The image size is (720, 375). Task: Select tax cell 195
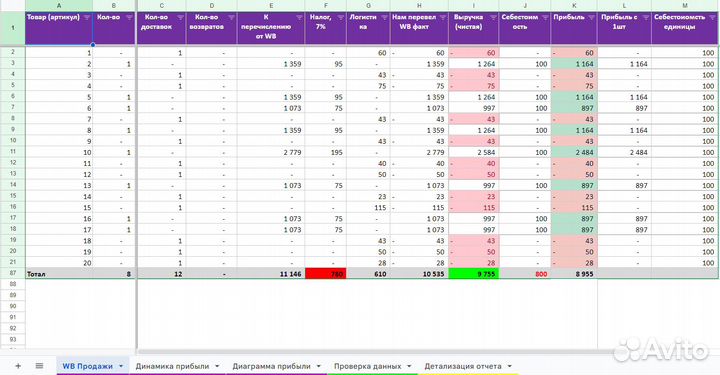[x=326, y=152]
